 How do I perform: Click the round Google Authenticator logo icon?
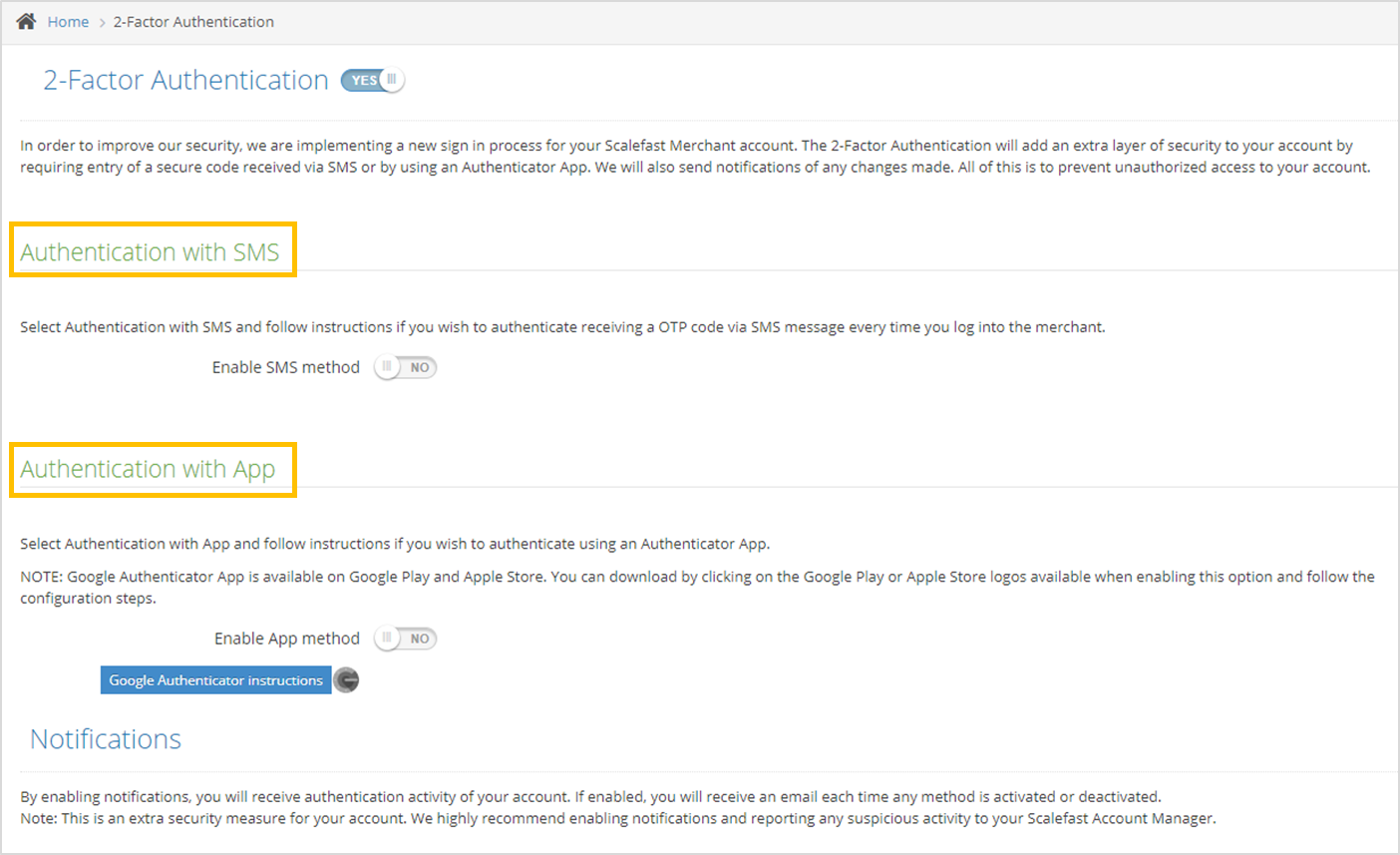click(x=346, y=680)
